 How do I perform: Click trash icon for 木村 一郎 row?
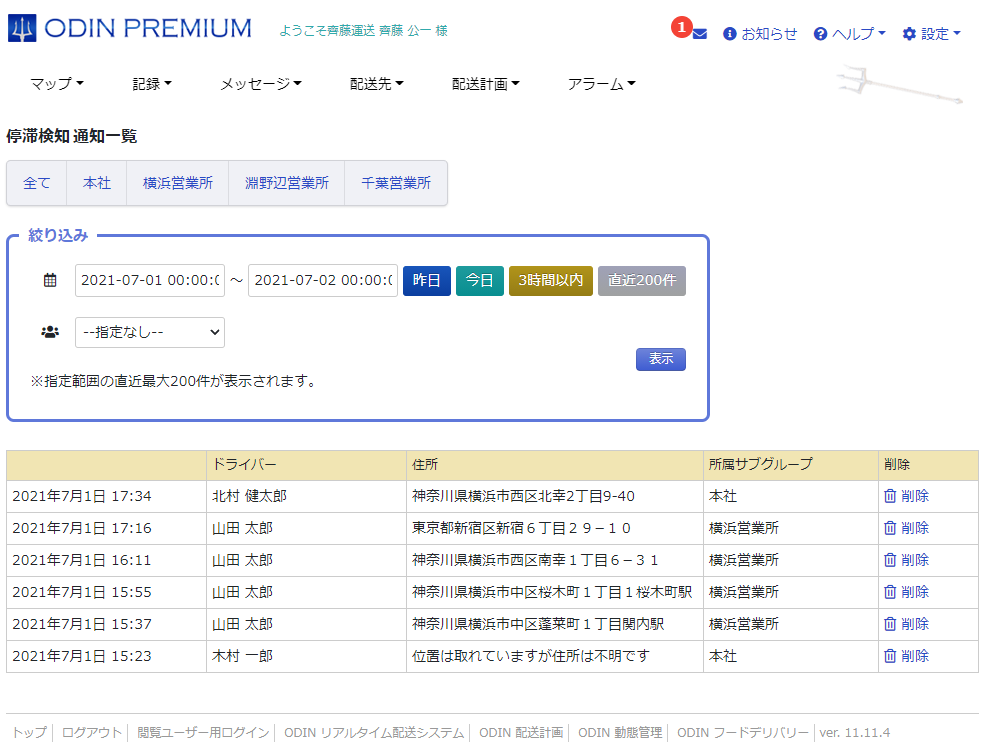click(890, 656)
